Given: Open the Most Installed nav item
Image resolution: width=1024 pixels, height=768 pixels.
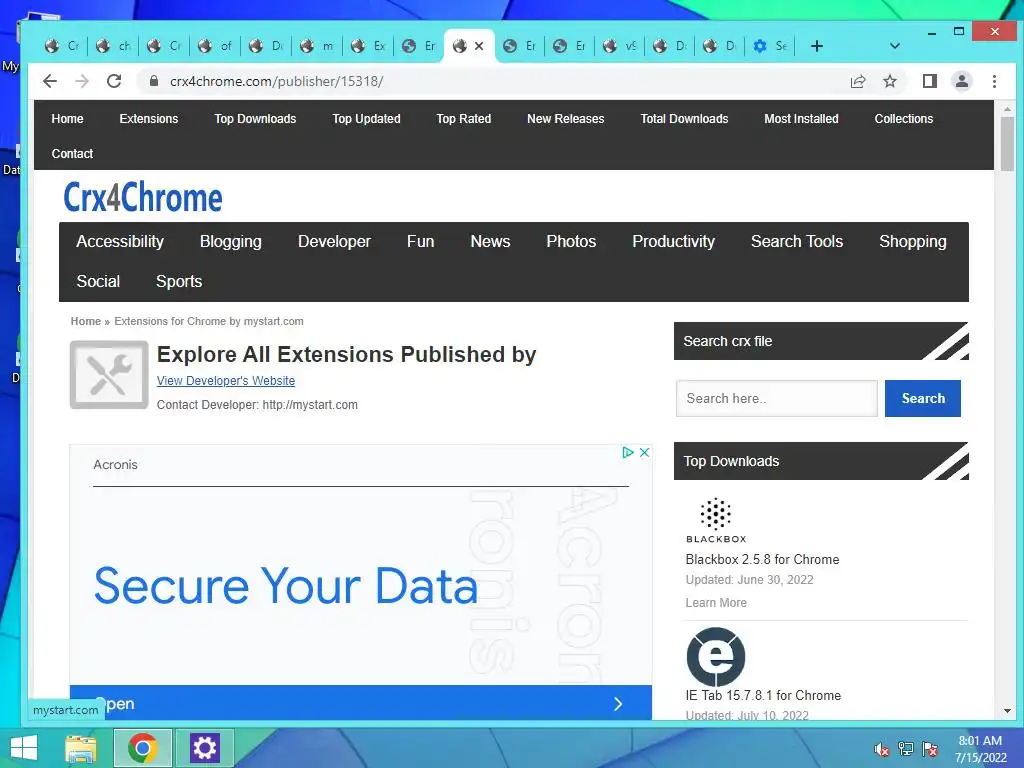Looking at the screenshot, I should click(x=801, y=119).
